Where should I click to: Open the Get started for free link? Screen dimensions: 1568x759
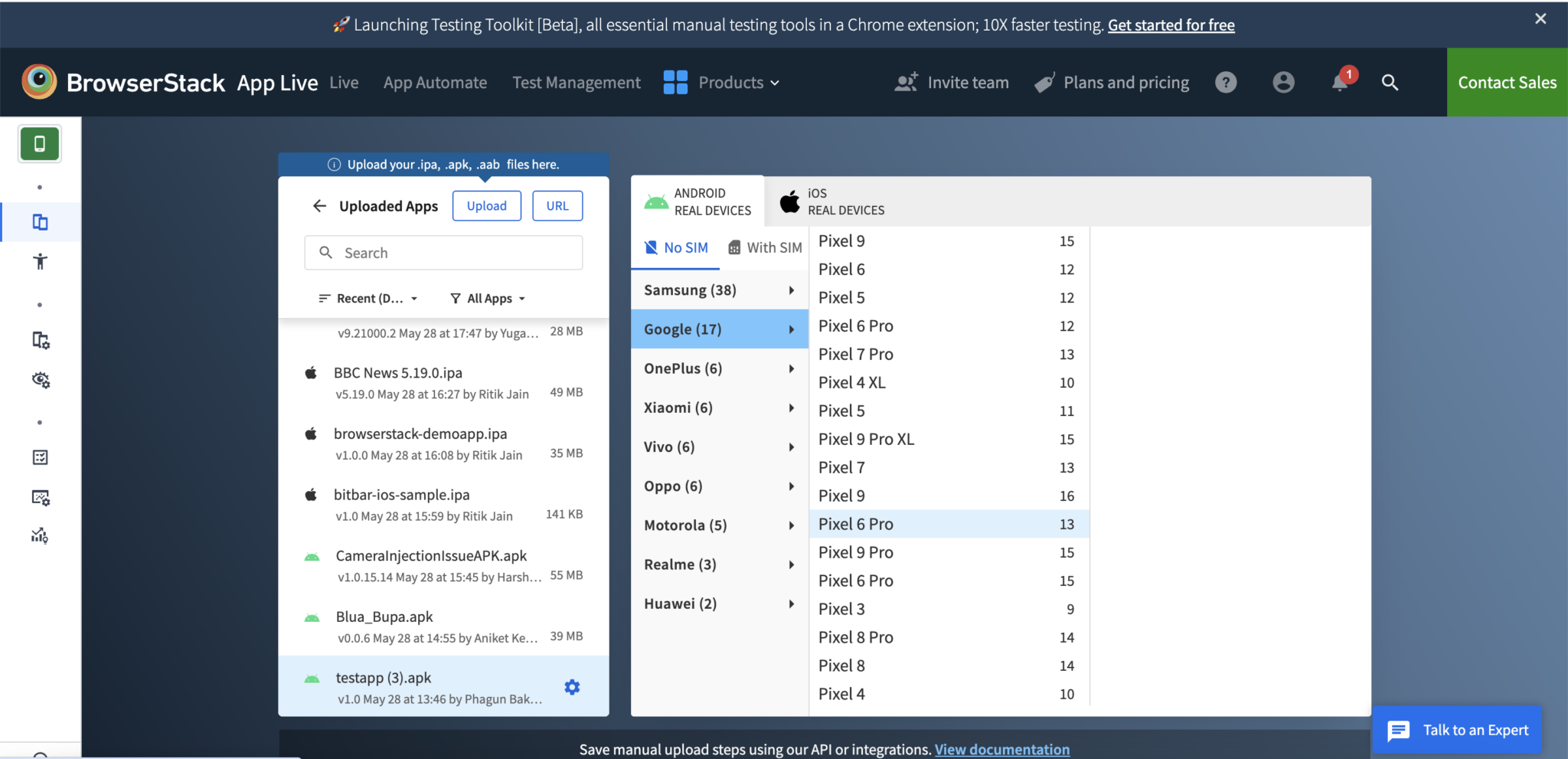point(1170,25)
